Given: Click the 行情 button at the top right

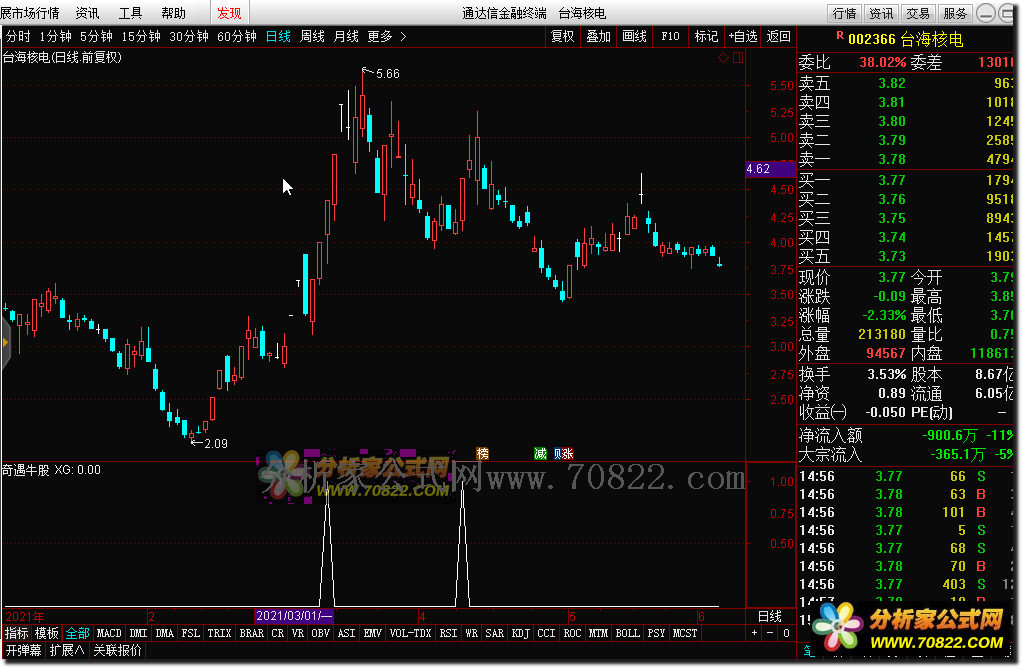Looking at the screenshot, I should point(845,13).
